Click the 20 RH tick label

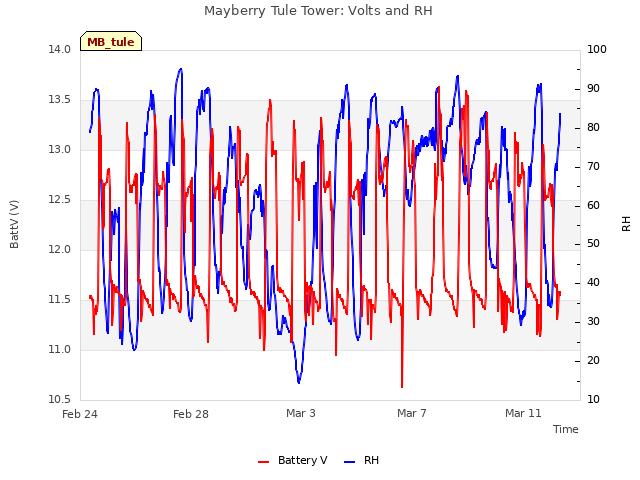pyautogui.click(x=593, y=360)
